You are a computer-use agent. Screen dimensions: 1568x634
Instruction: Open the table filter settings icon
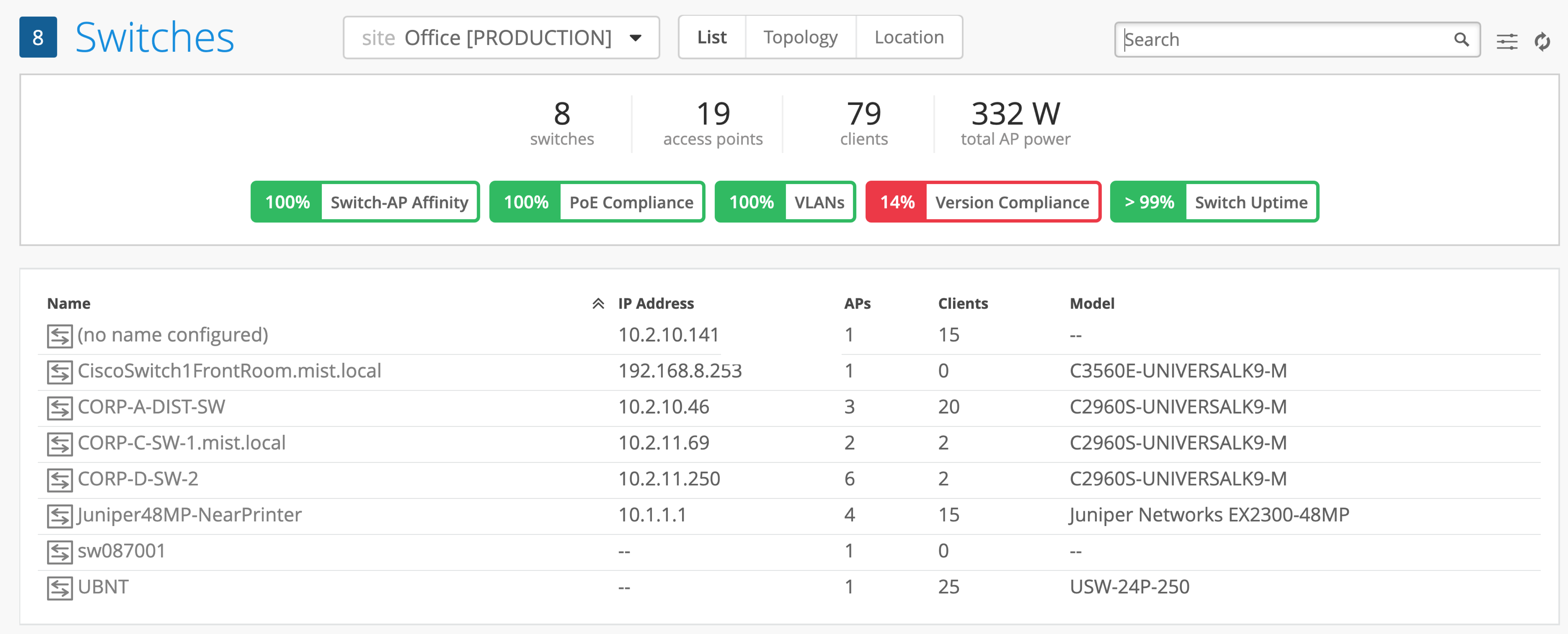pos(1506,41)
